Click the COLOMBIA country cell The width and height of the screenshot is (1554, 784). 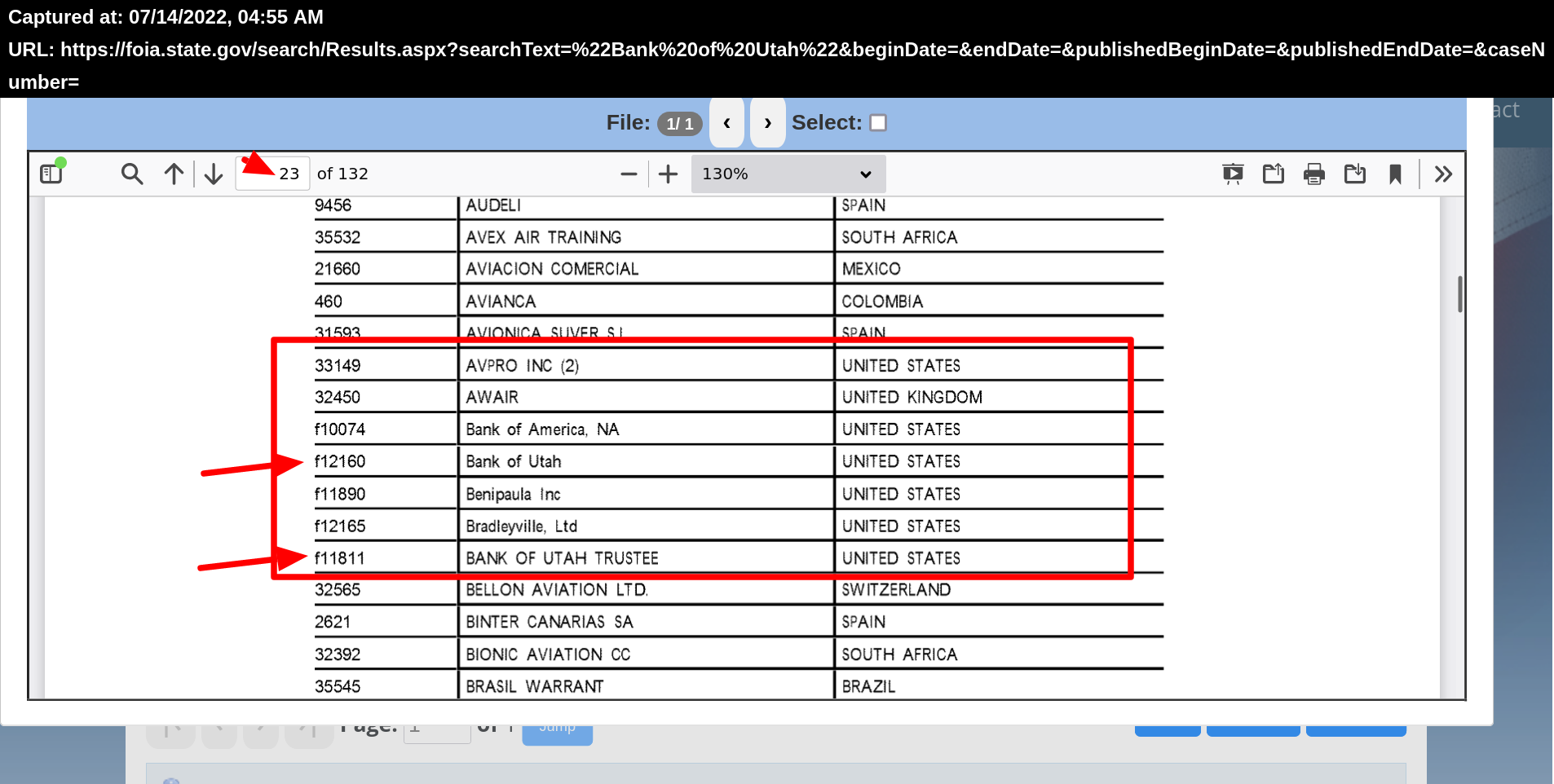(x=882, y=302)
